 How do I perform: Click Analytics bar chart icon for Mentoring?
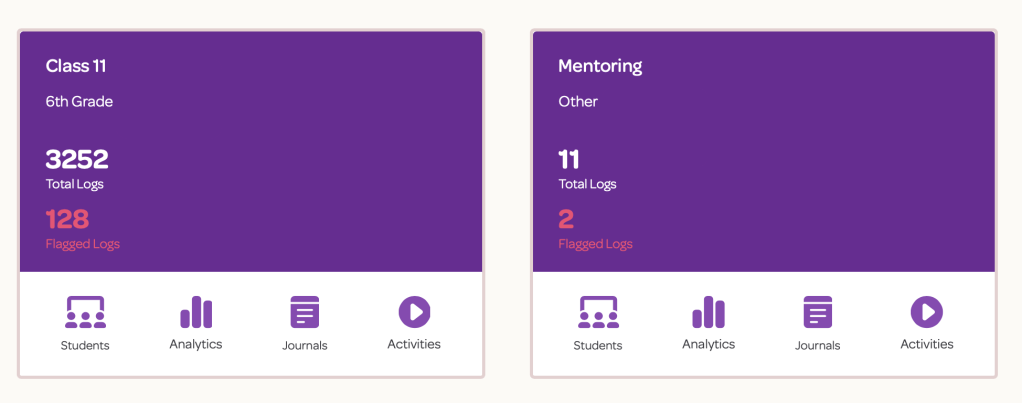pyautogui.click(x=708, y=312)
